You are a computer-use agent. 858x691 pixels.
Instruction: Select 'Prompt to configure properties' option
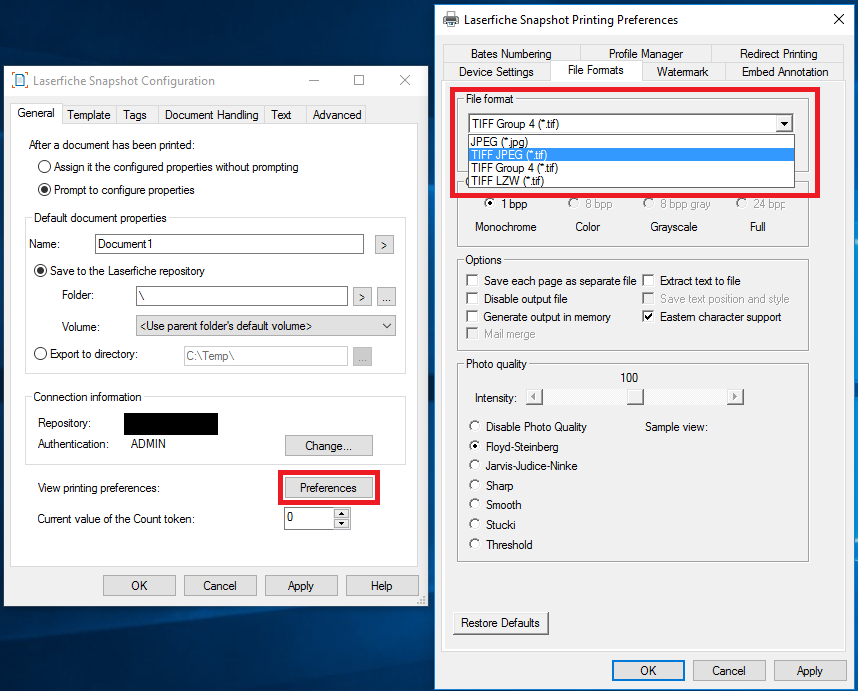coord(44,190)
